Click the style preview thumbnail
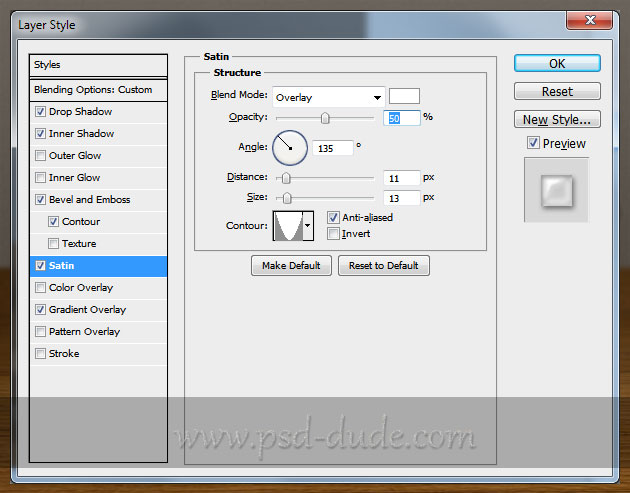 tap(556, 190)
